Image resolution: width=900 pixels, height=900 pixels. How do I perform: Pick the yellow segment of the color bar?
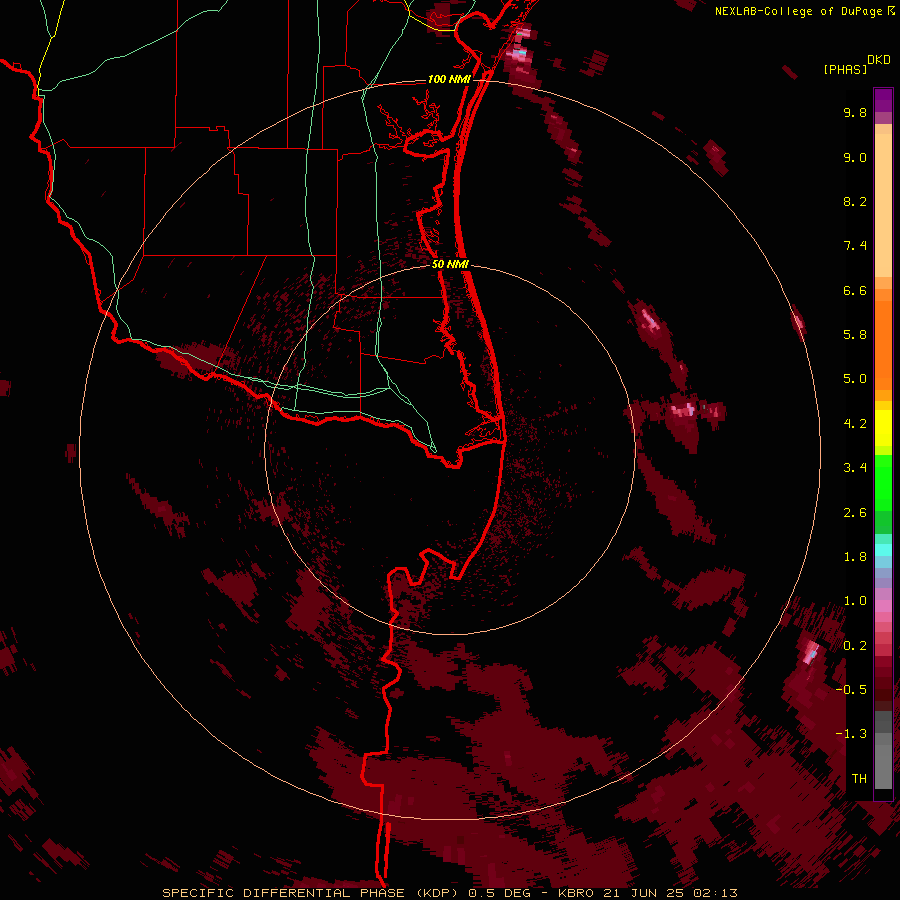point(883,428)
